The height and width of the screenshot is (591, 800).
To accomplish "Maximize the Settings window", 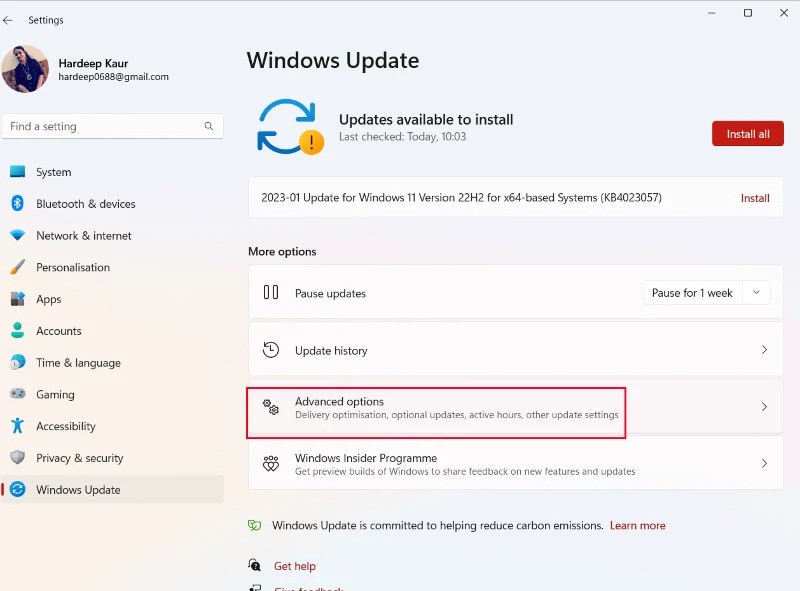I will coord(747,13).
